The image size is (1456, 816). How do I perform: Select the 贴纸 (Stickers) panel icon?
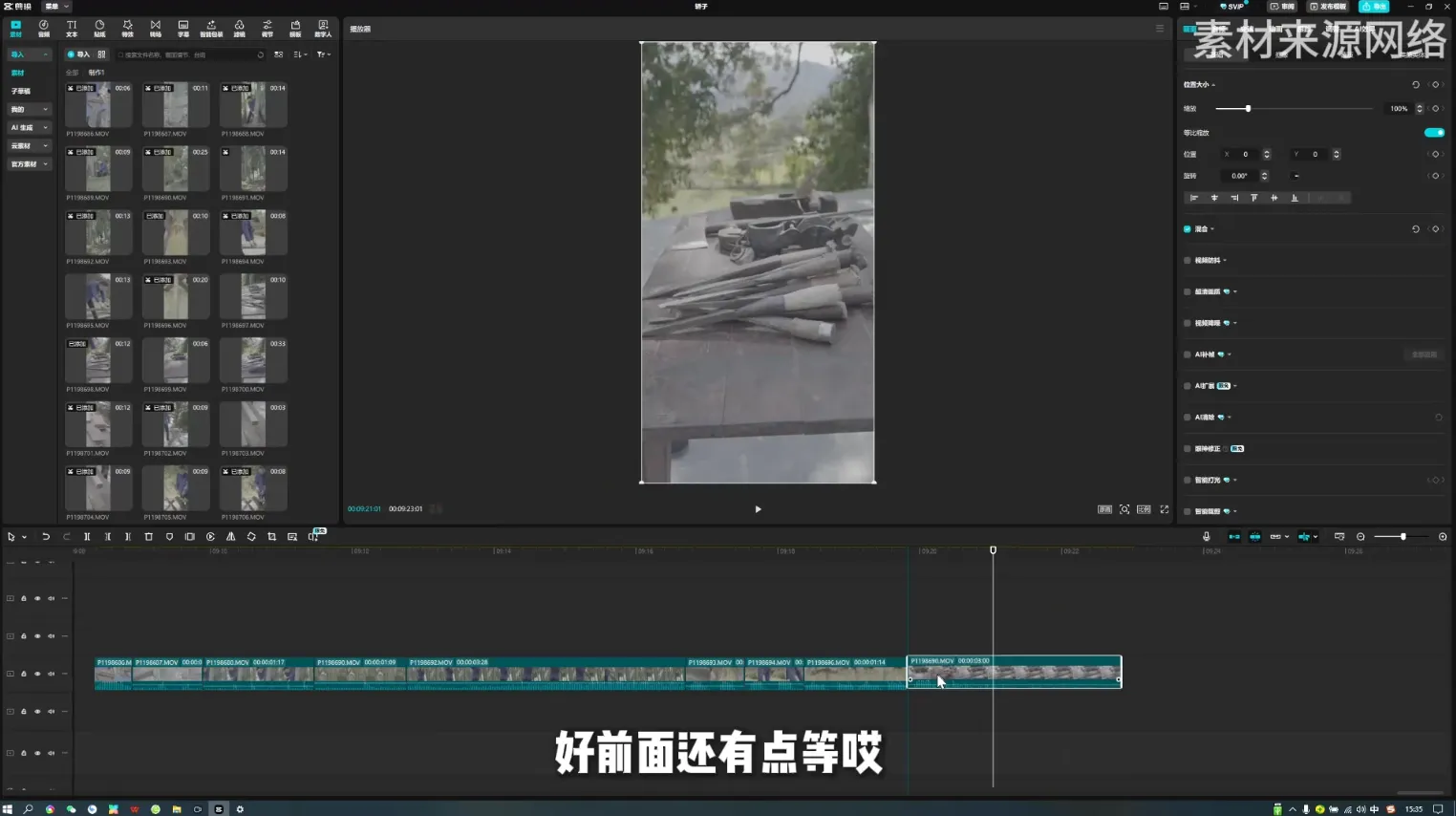(98, 29)
